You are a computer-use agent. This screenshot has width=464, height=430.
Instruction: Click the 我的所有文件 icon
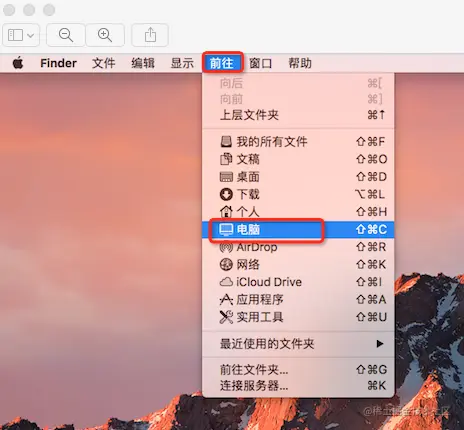point(226,142)
